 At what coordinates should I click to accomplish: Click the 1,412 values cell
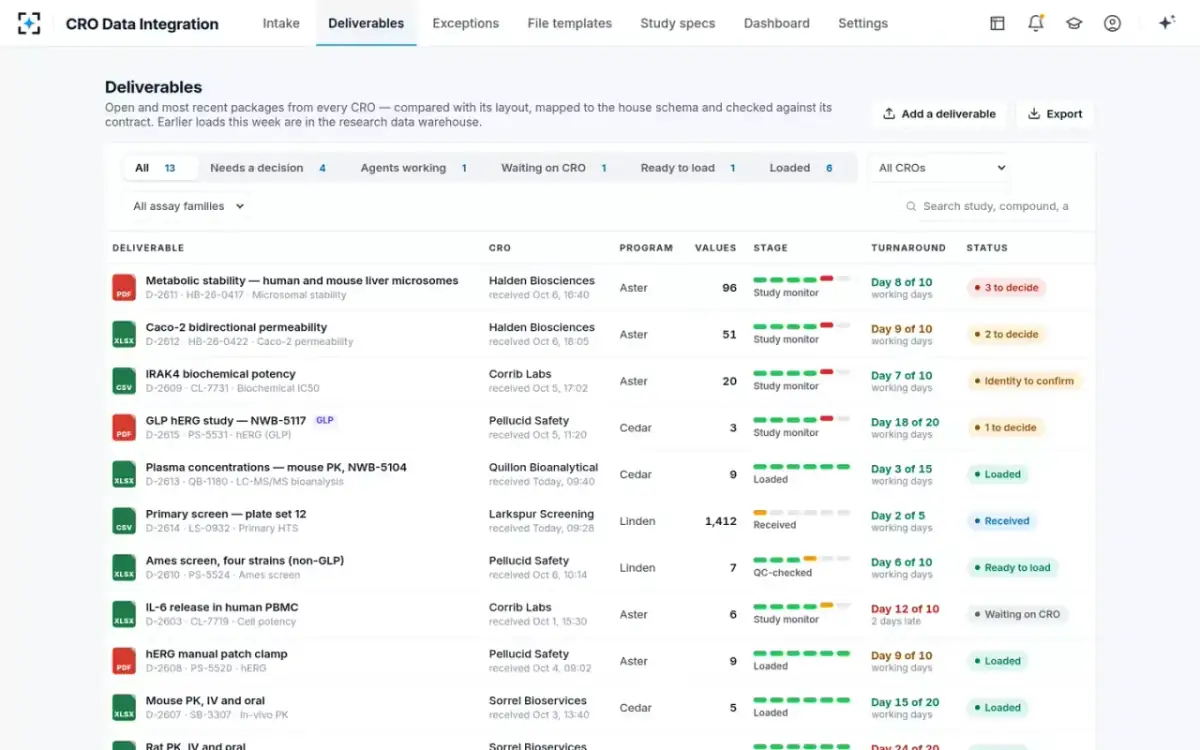tap(721, 521)
